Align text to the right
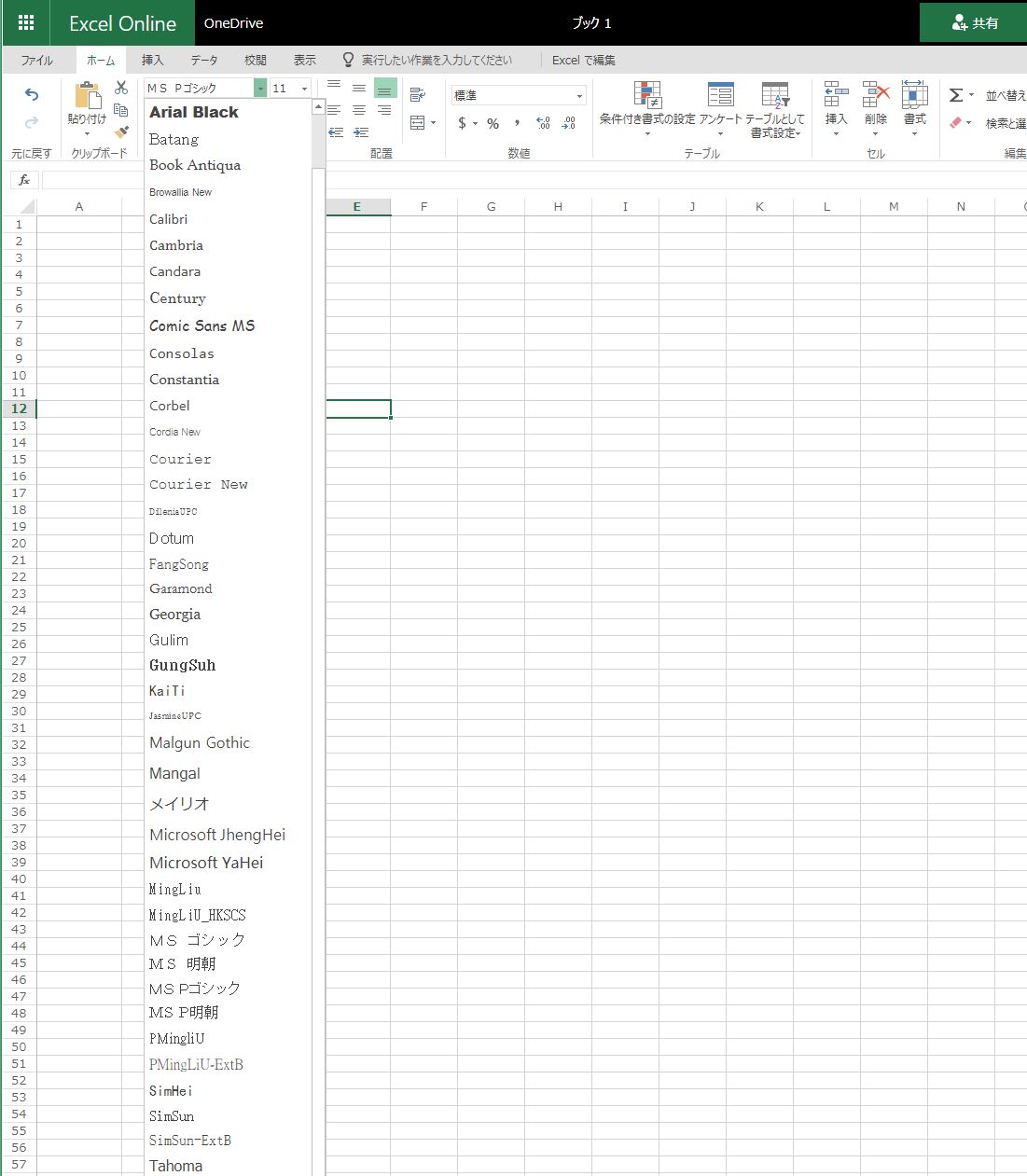Viewport: 1027px width, 1176px height. coord(384,110)
